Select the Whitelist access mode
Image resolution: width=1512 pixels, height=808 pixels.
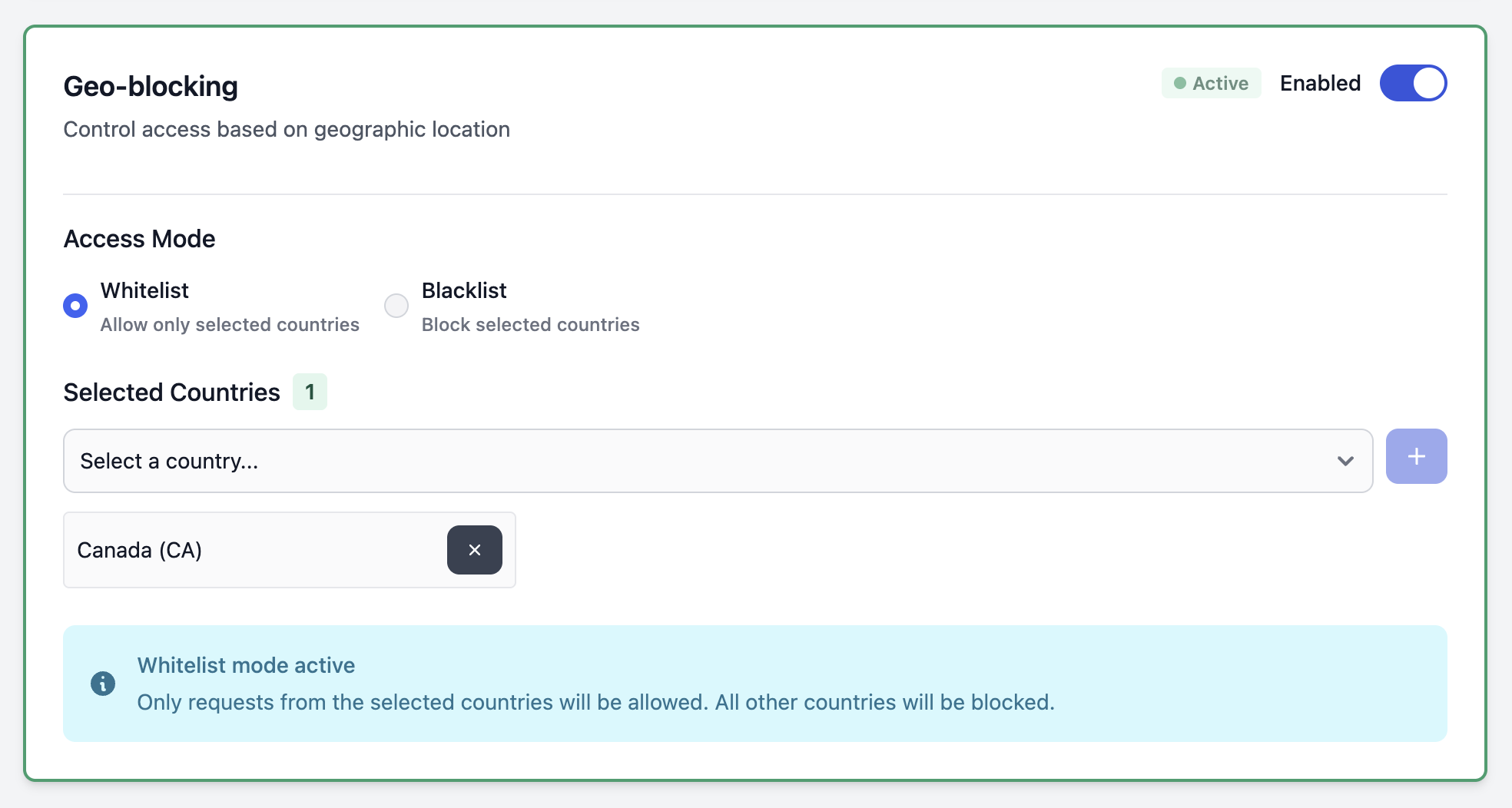coord(75,305)
